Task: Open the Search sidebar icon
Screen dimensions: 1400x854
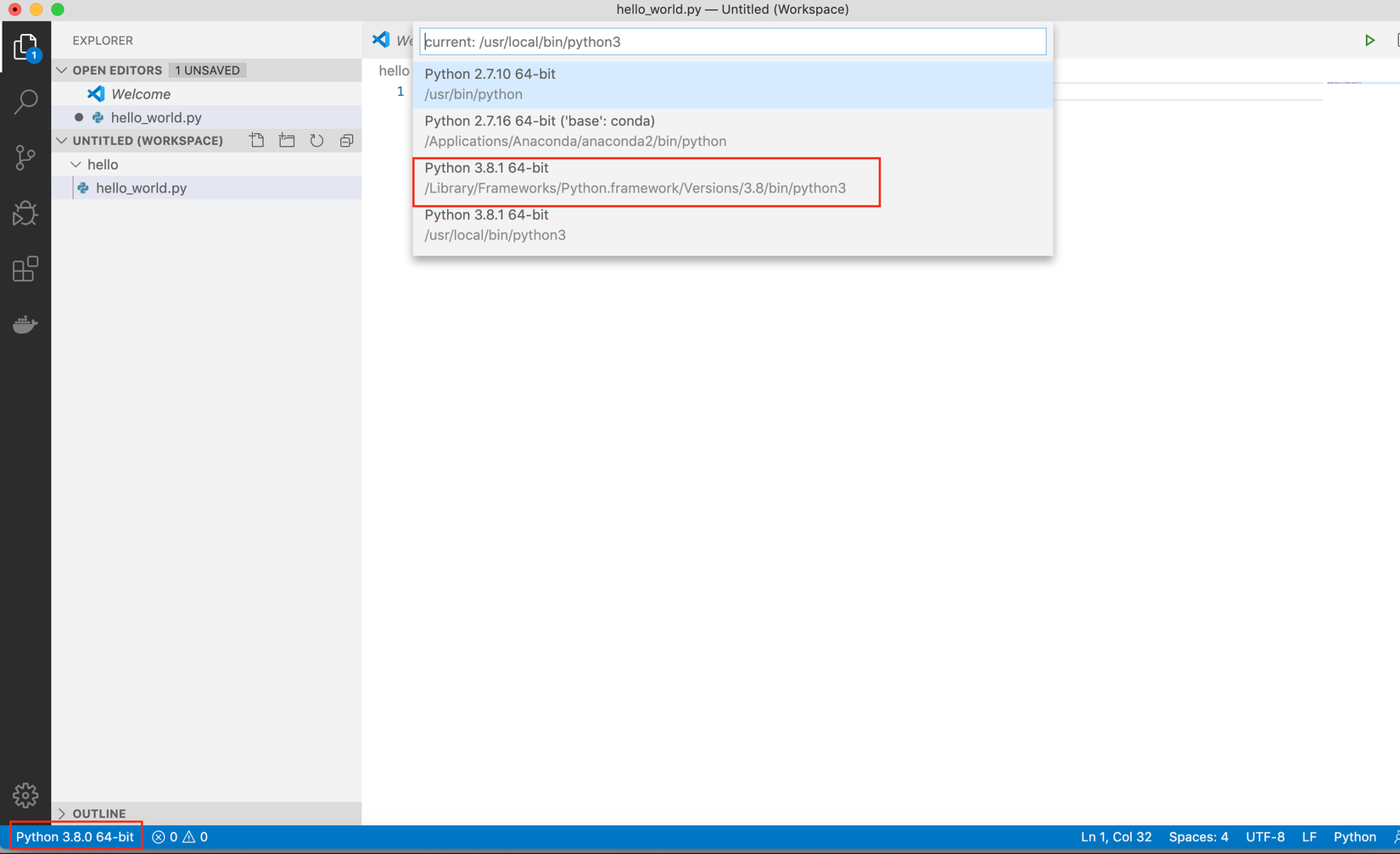Action: [25, 101]
